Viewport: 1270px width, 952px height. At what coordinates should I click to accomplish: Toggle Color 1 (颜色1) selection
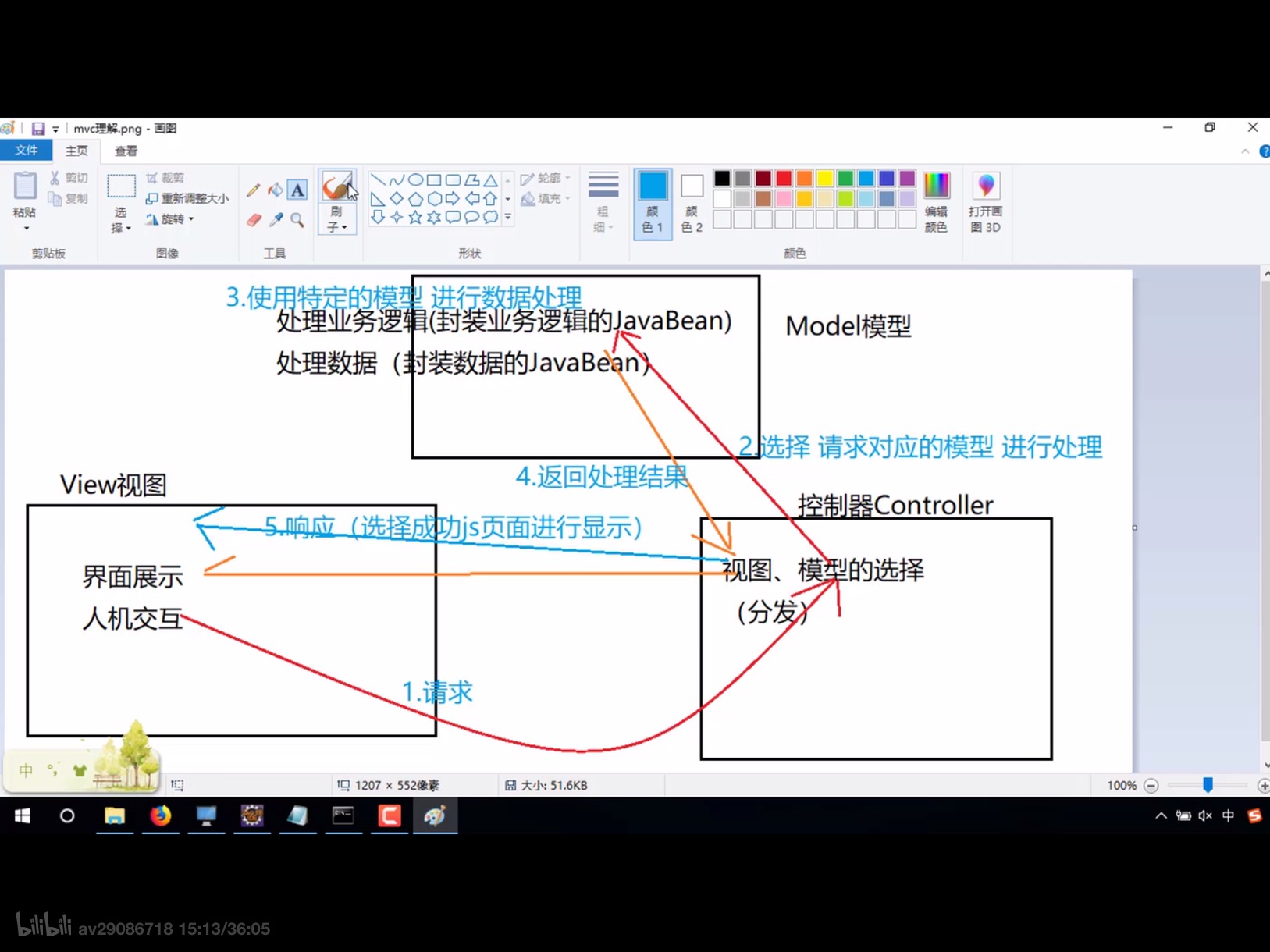point(653,203)
